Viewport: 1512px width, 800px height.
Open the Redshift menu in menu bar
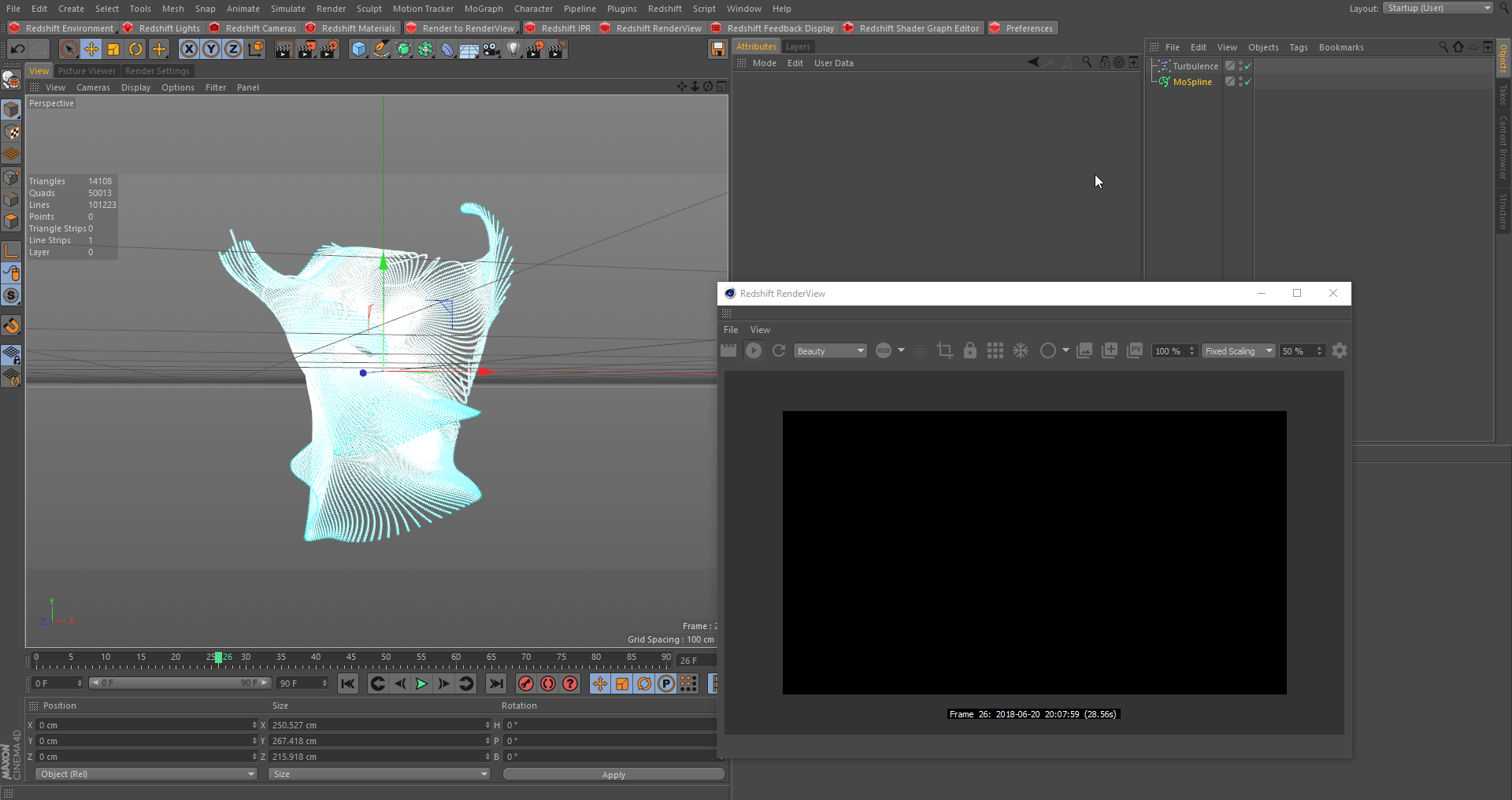click(x=665, y=9)
